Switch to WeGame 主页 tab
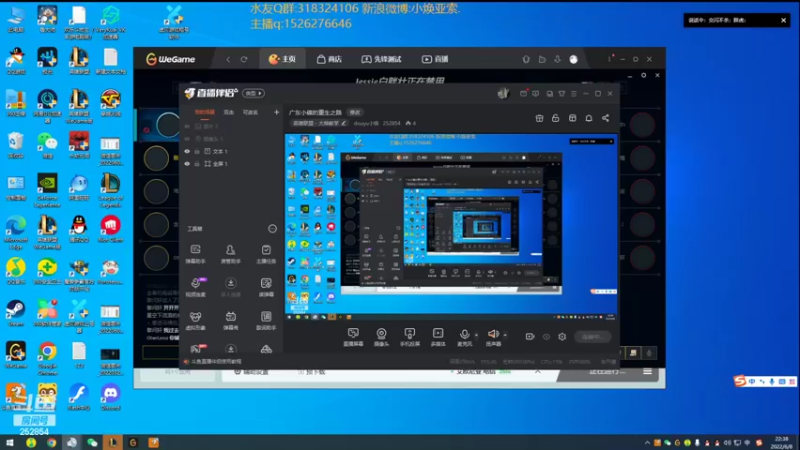This screenshot has width=800, height=450. tap(282, 59)
